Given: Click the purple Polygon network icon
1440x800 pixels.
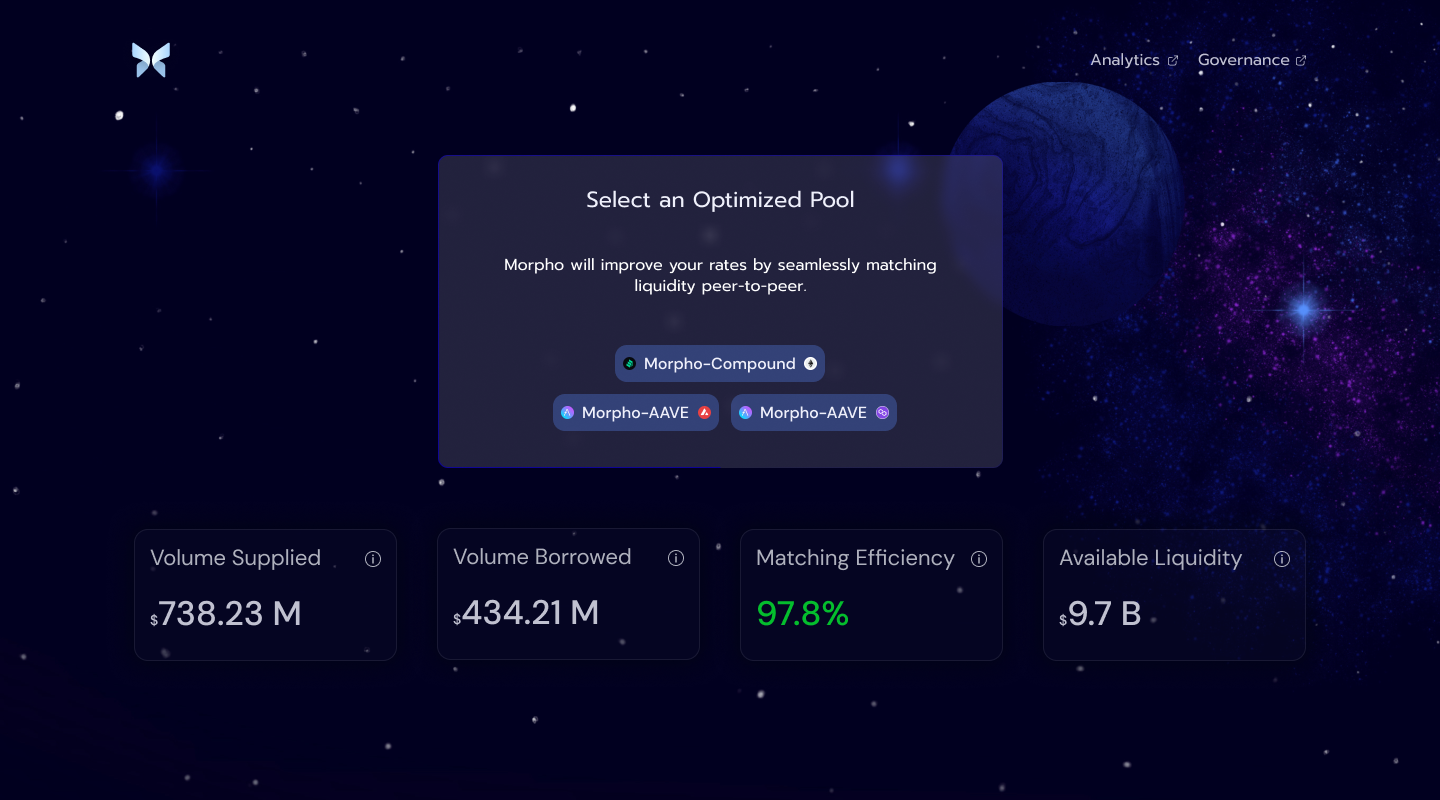Looking at the screenshot, I should [882, 413].
